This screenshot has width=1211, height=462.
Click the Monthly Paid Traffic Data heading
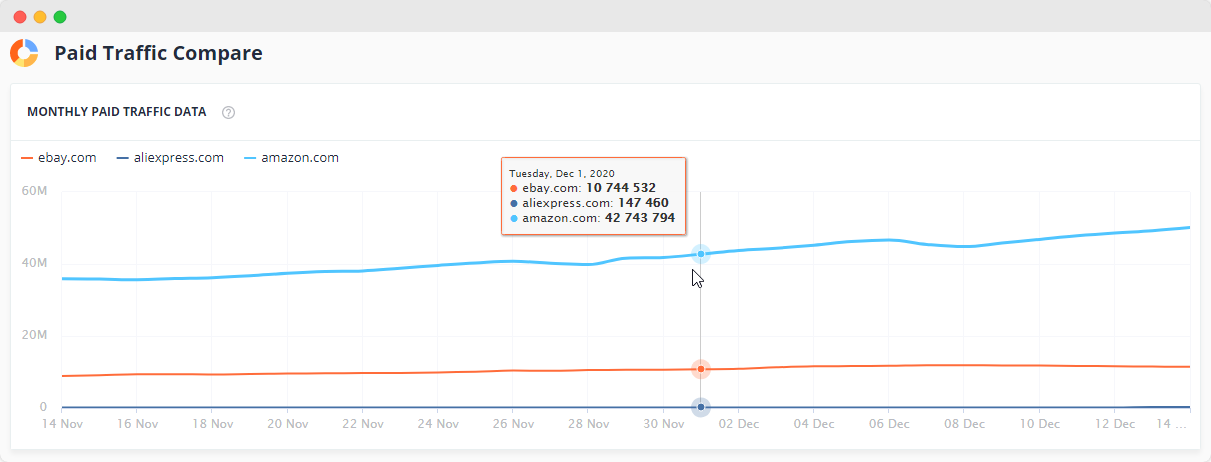click(x=117, y=112)
